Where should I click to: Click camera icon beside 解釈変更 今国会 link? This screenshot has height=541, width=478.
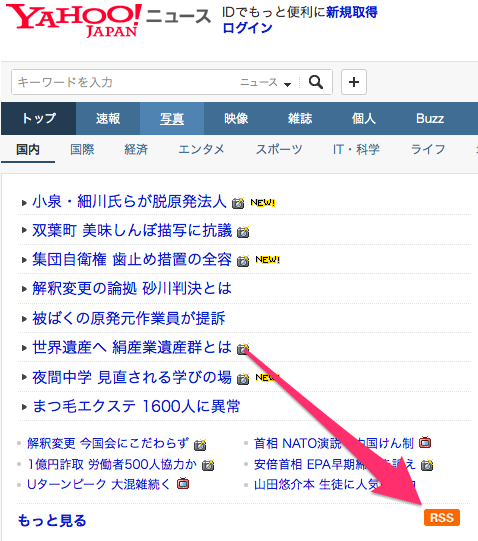(x=200, y=445)
